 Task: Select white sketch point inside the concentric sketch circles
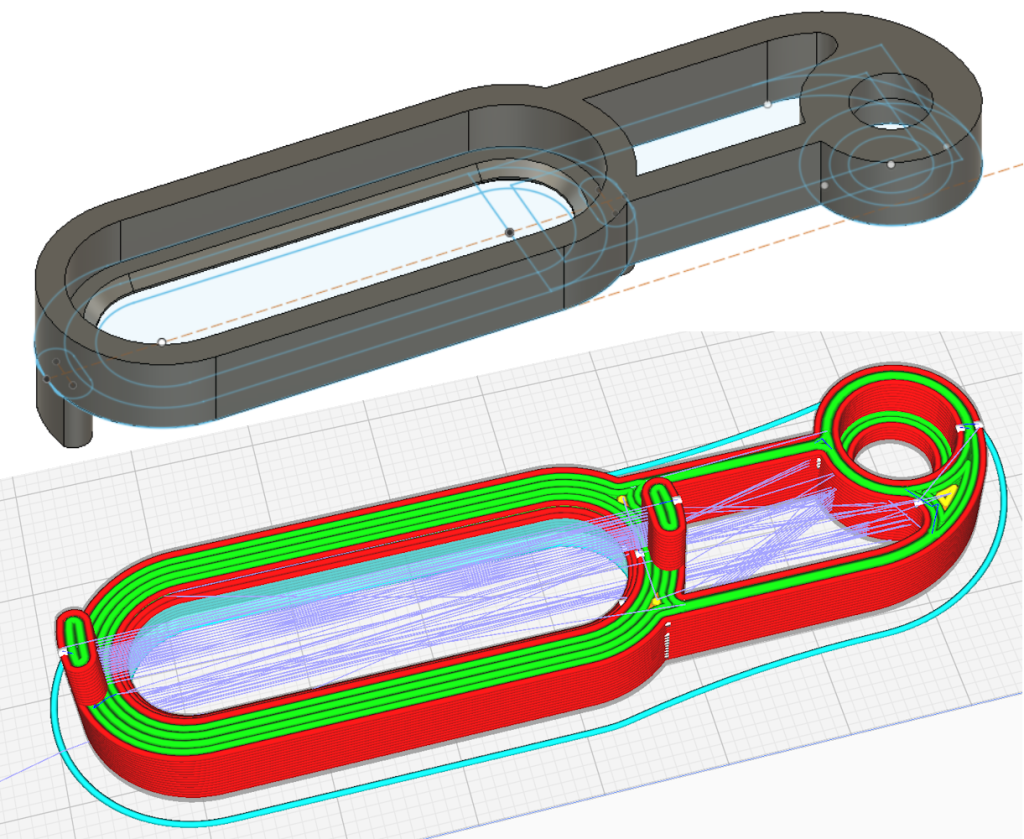pos(890,164)
